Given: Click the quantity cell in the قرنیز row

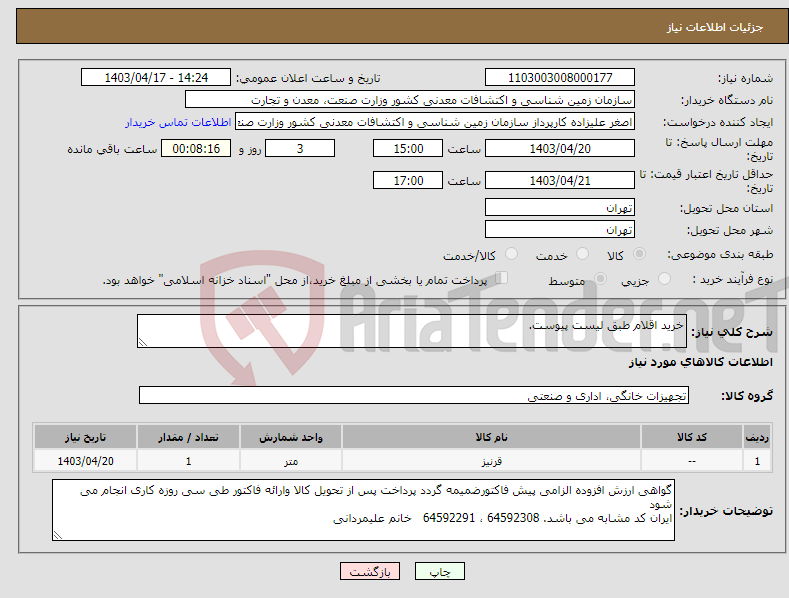Looking at the screenshot, I should click(x=188, y=461).
